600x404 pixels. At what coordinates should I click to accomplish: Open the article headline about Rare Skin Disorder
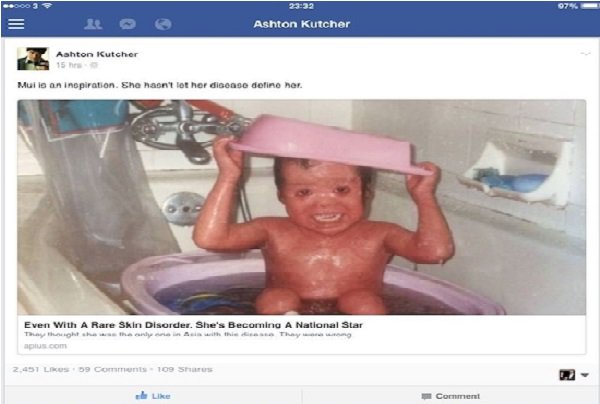[x=193, y=325]
